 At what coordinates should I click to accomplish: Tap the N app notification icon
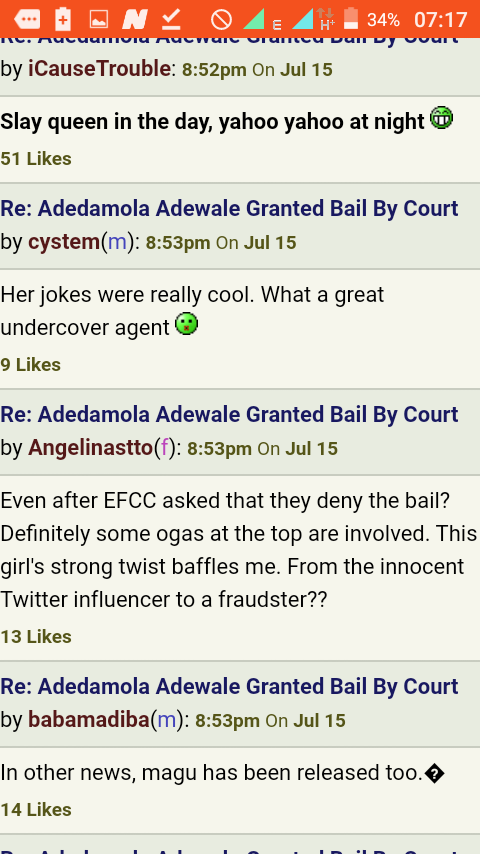coord(135,20)
